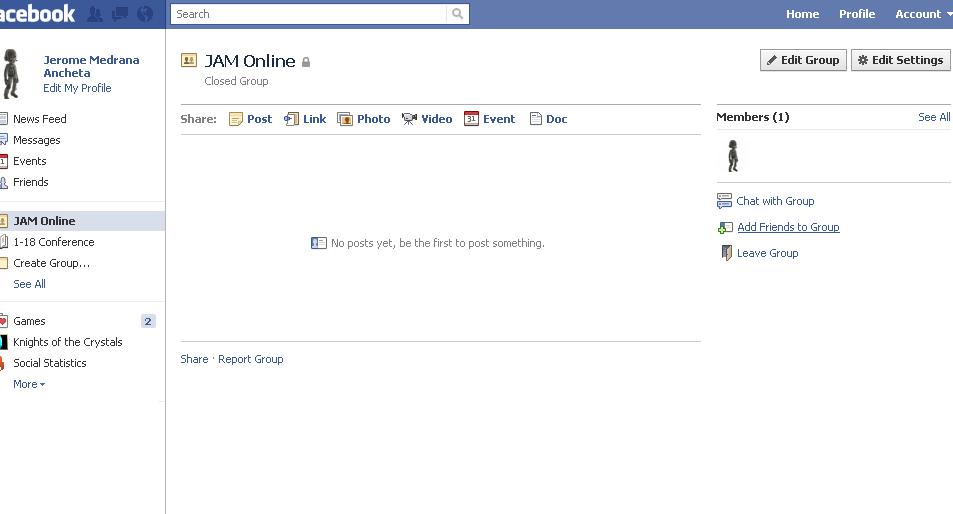Click the Photo share icon

pyautogui.click(x=345, y=119)
